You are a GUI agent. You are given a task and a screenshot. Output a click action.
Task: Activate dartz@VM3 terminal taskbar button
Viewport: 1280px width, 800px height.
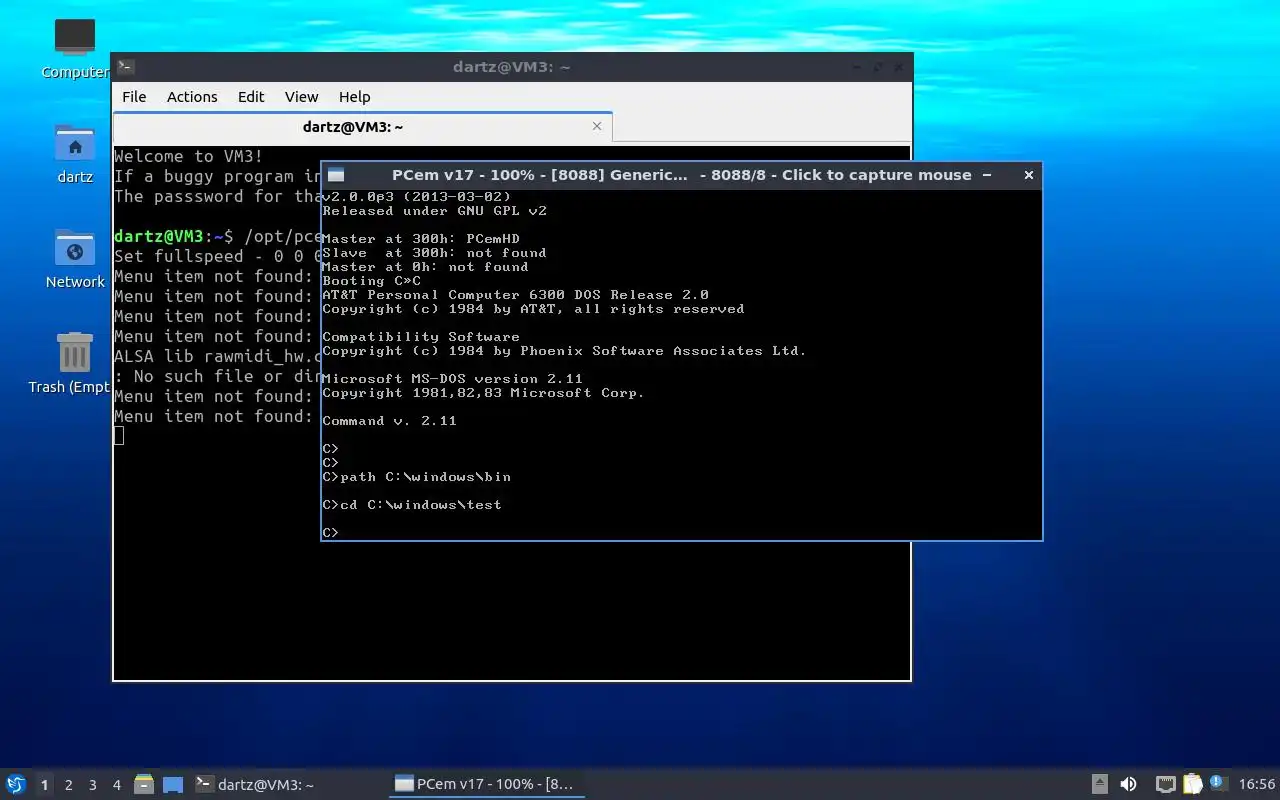coord(287,785)
